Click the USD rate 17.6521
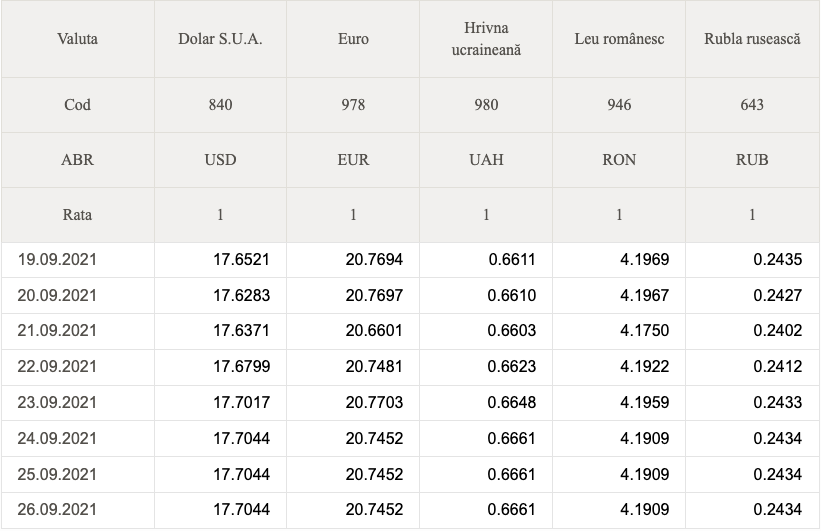 coord(241,260)
